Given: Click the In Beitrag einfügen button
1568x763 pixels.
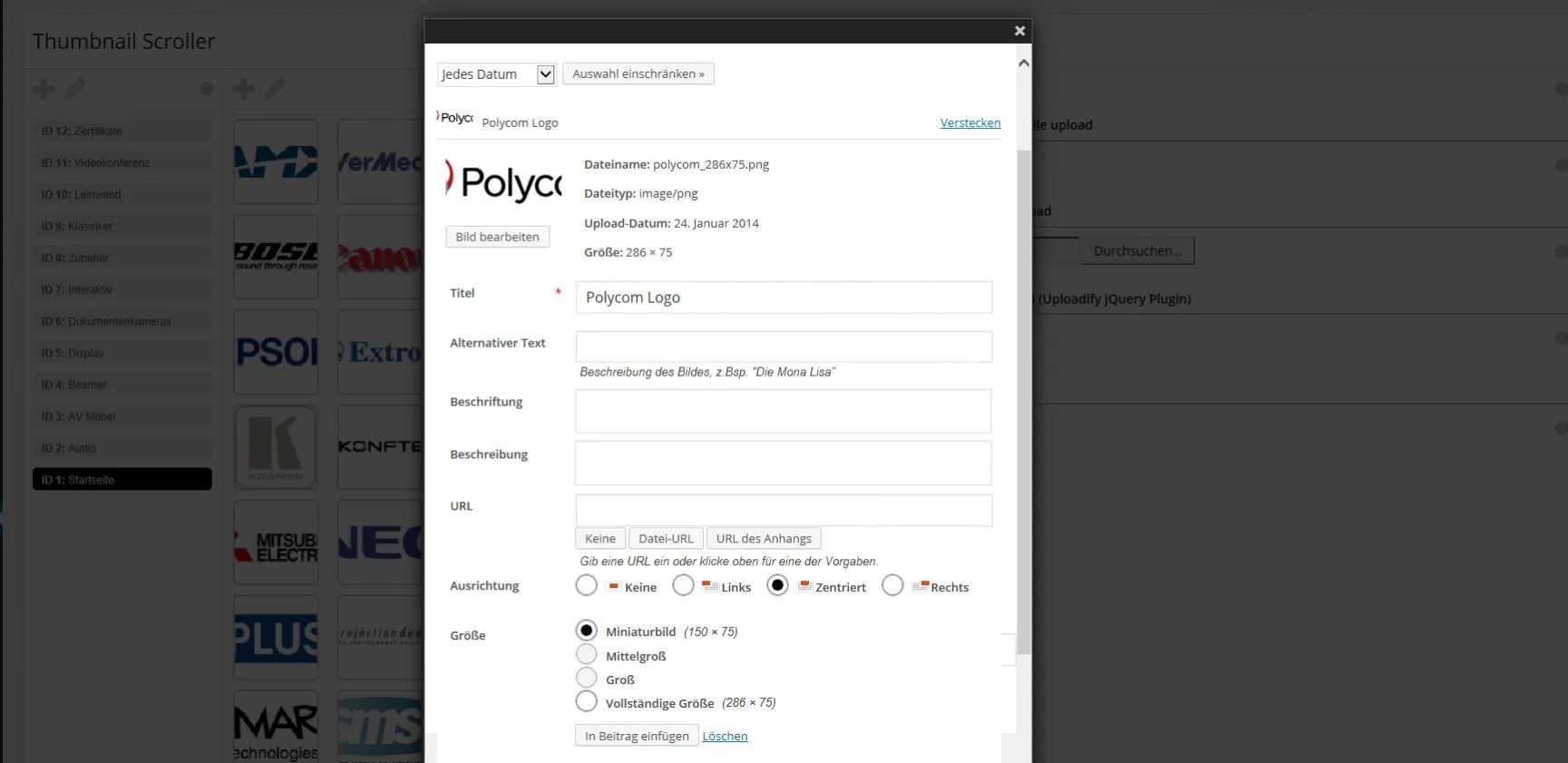Looking at the screenshot, I should 637,736.
